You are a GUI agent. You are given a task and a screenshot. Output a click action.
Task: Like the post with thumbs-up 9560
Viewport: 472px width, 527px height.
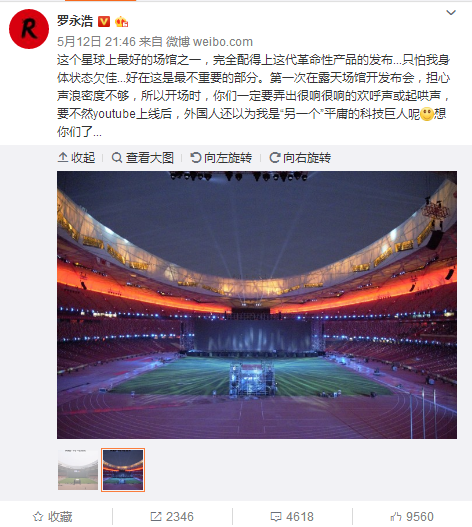click(412, 517)
